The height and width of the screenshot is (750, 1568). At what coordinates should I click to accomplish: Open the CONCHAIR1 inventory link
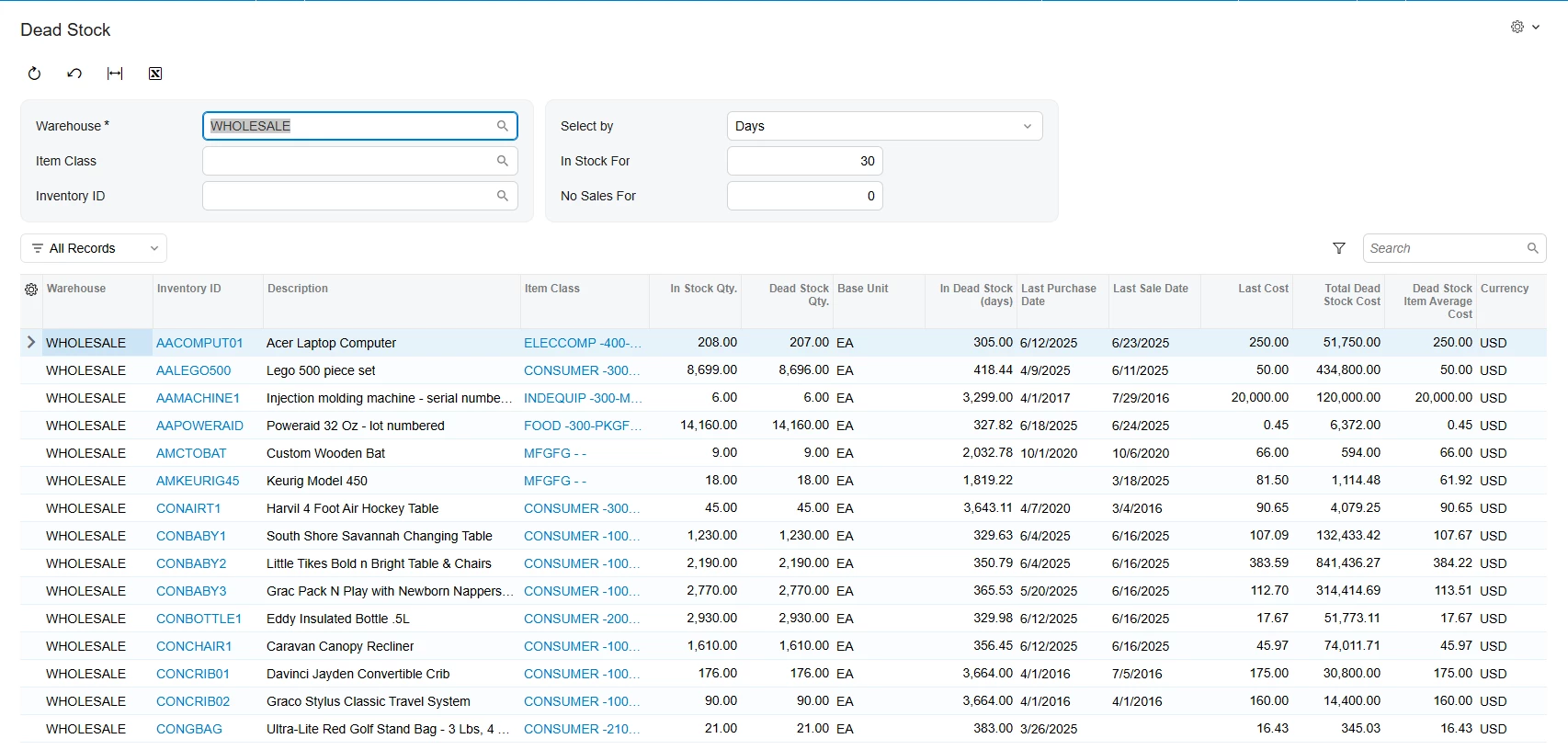(194, 646)
